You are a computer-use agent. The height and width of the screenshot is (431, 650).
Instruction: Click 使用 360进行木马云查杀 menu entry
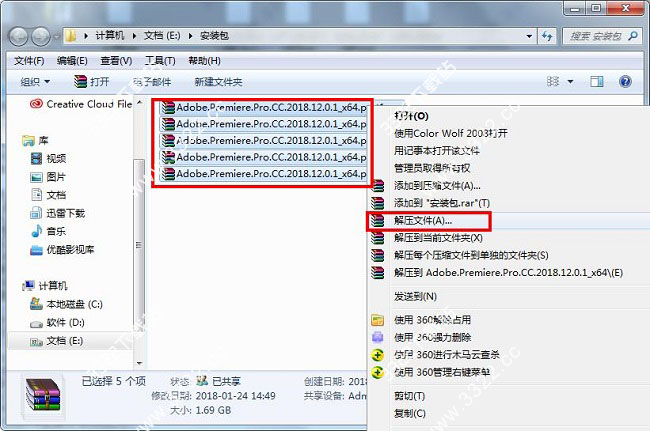coord(446,355)
